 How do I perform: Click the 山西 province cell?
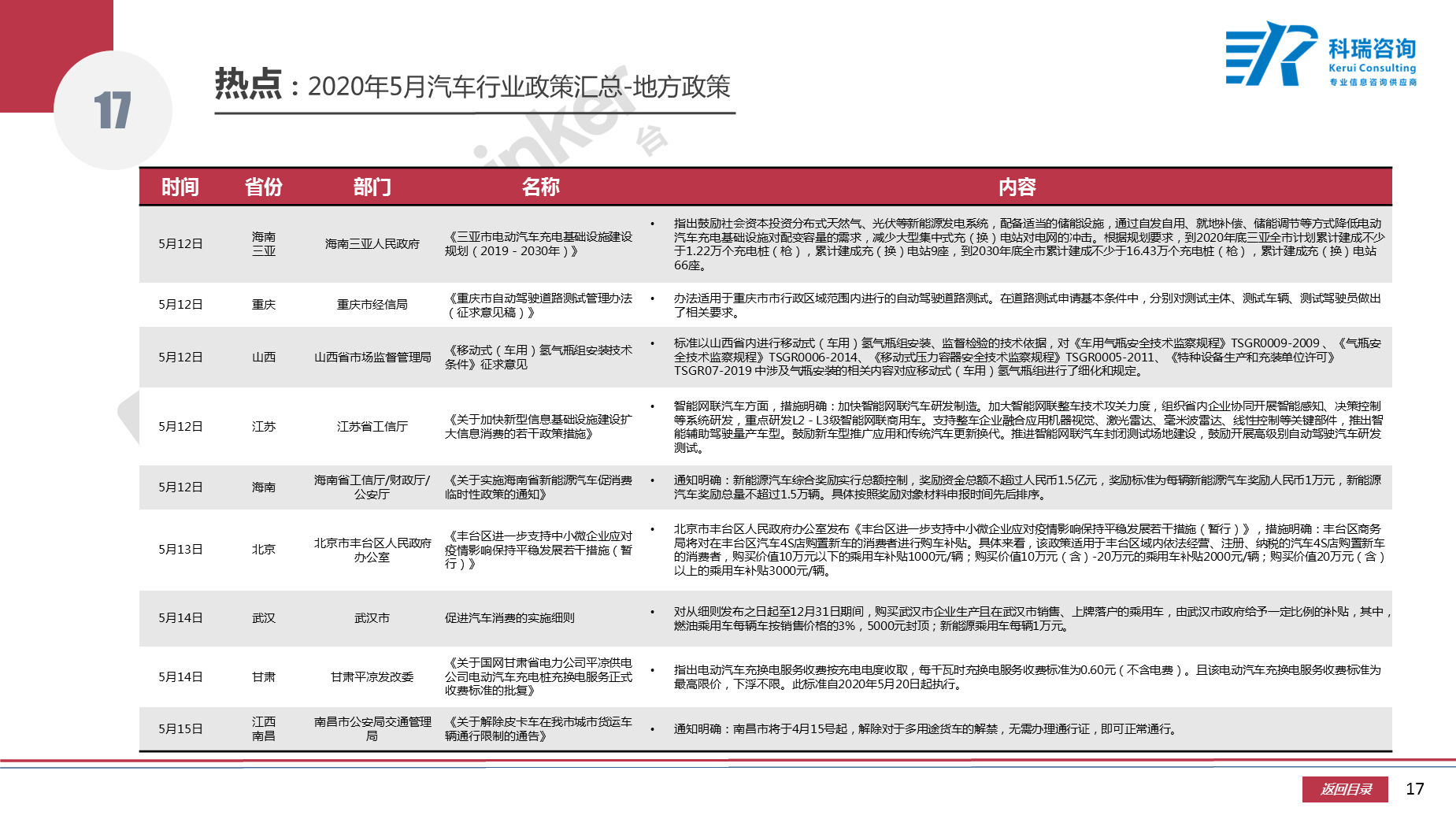tap(264, 358)
